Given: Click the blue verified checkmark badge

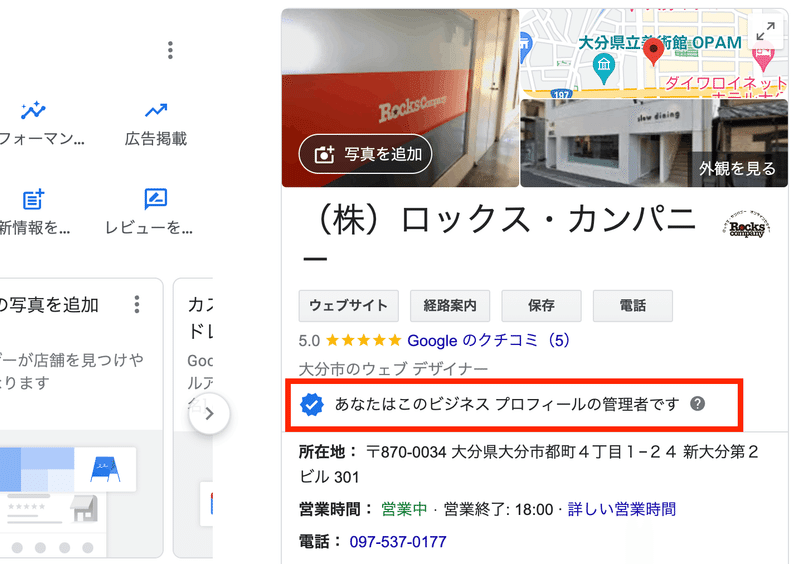Looking at the screenshot, I should tap(312, 405).
